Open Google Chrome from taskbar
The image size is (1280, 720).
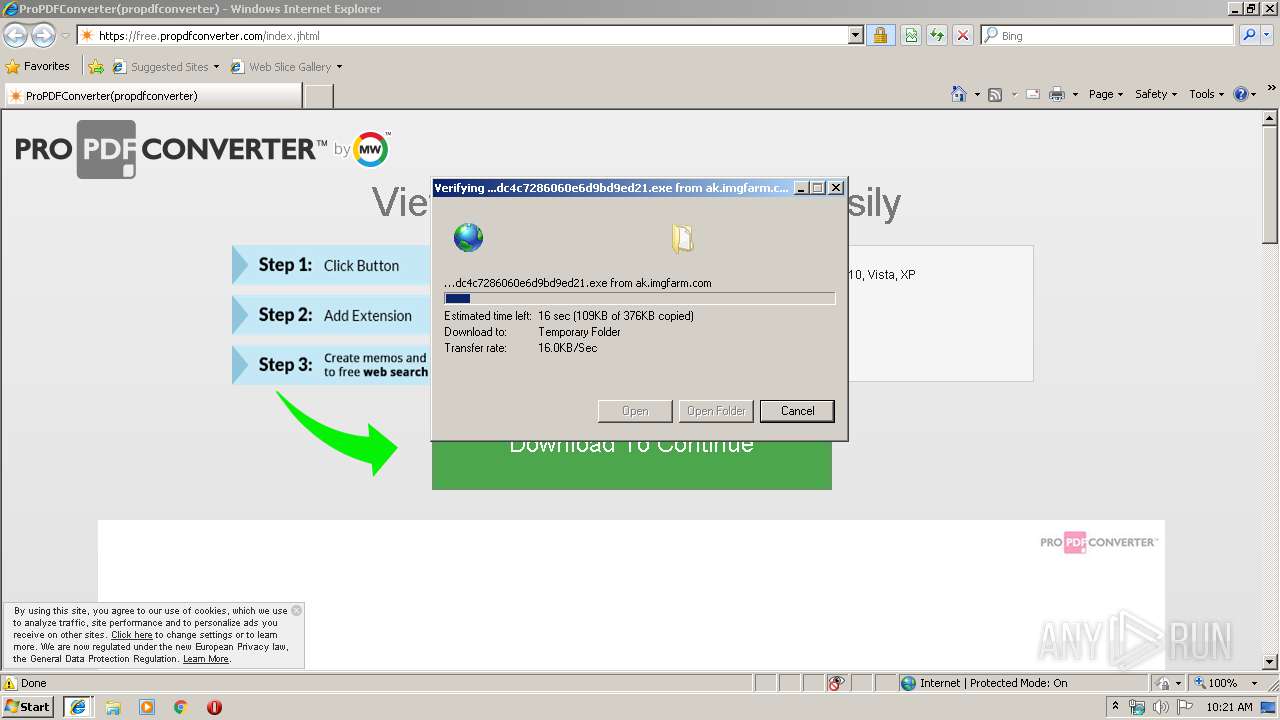click(181, 707)
